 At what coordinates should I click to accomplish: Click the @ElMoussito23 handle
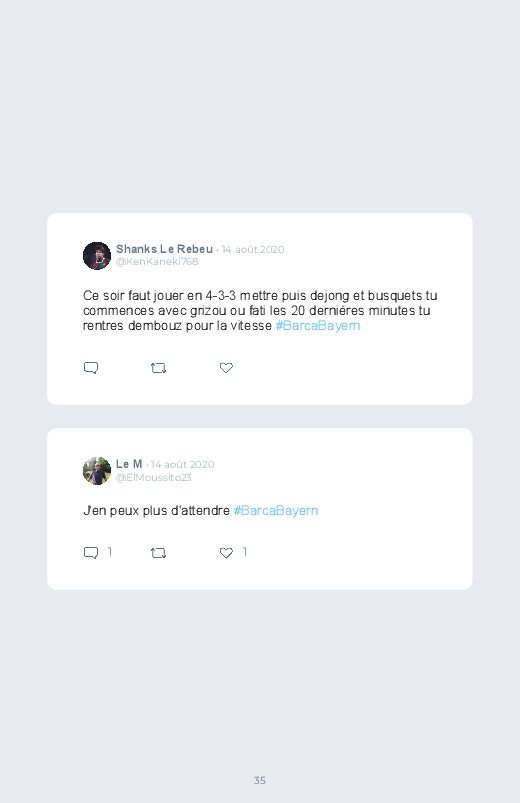point(154,477)
